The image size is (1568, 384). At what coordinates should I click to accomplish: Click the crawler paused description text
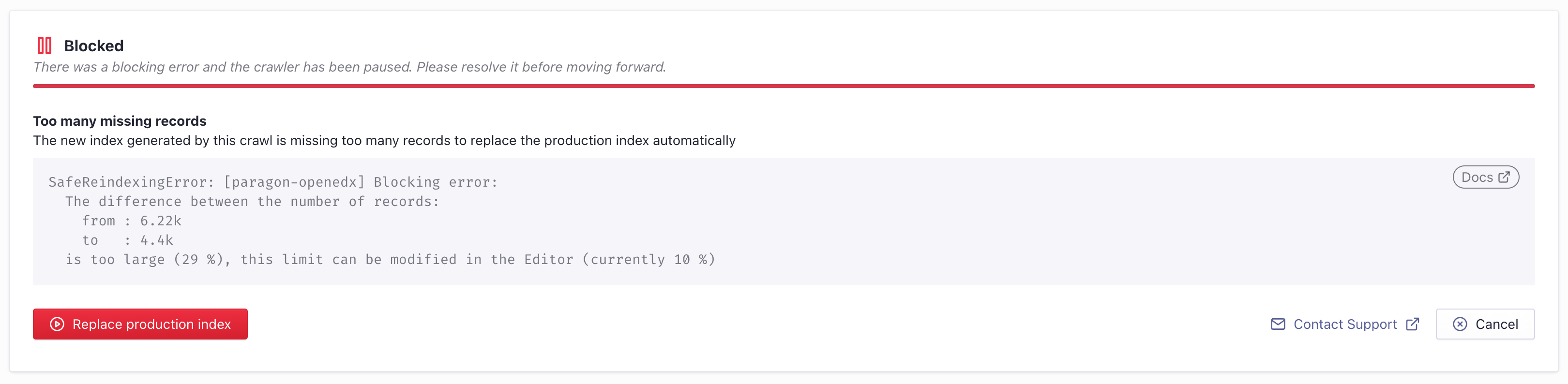[350, 67]
